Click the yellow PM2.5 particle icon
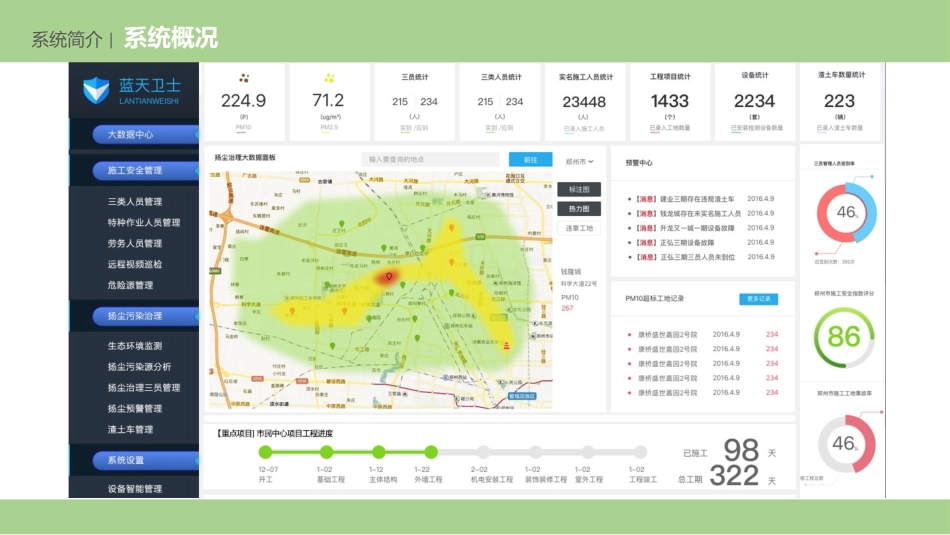 329,78
